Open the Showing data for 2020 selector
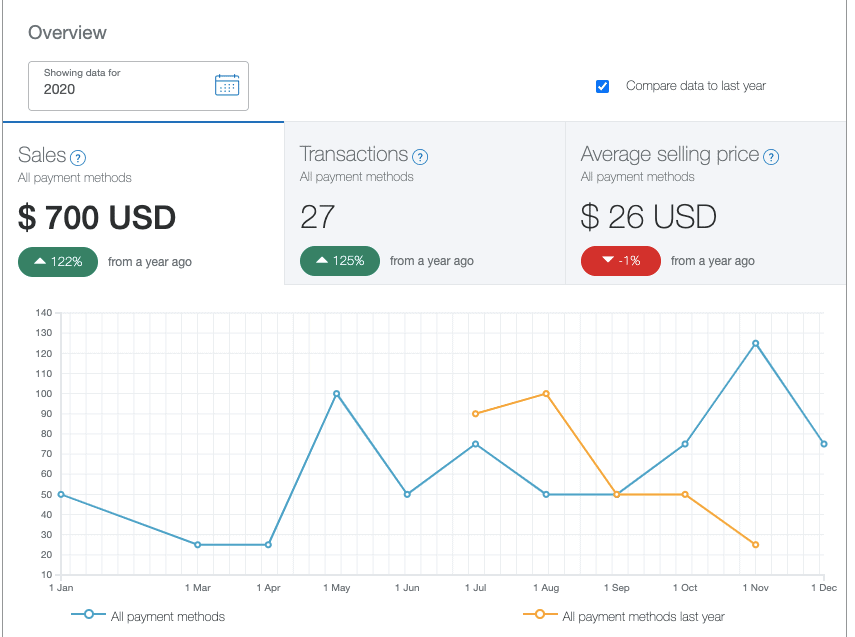The width and height of the screenshot is (855, 637). (139, 86)
